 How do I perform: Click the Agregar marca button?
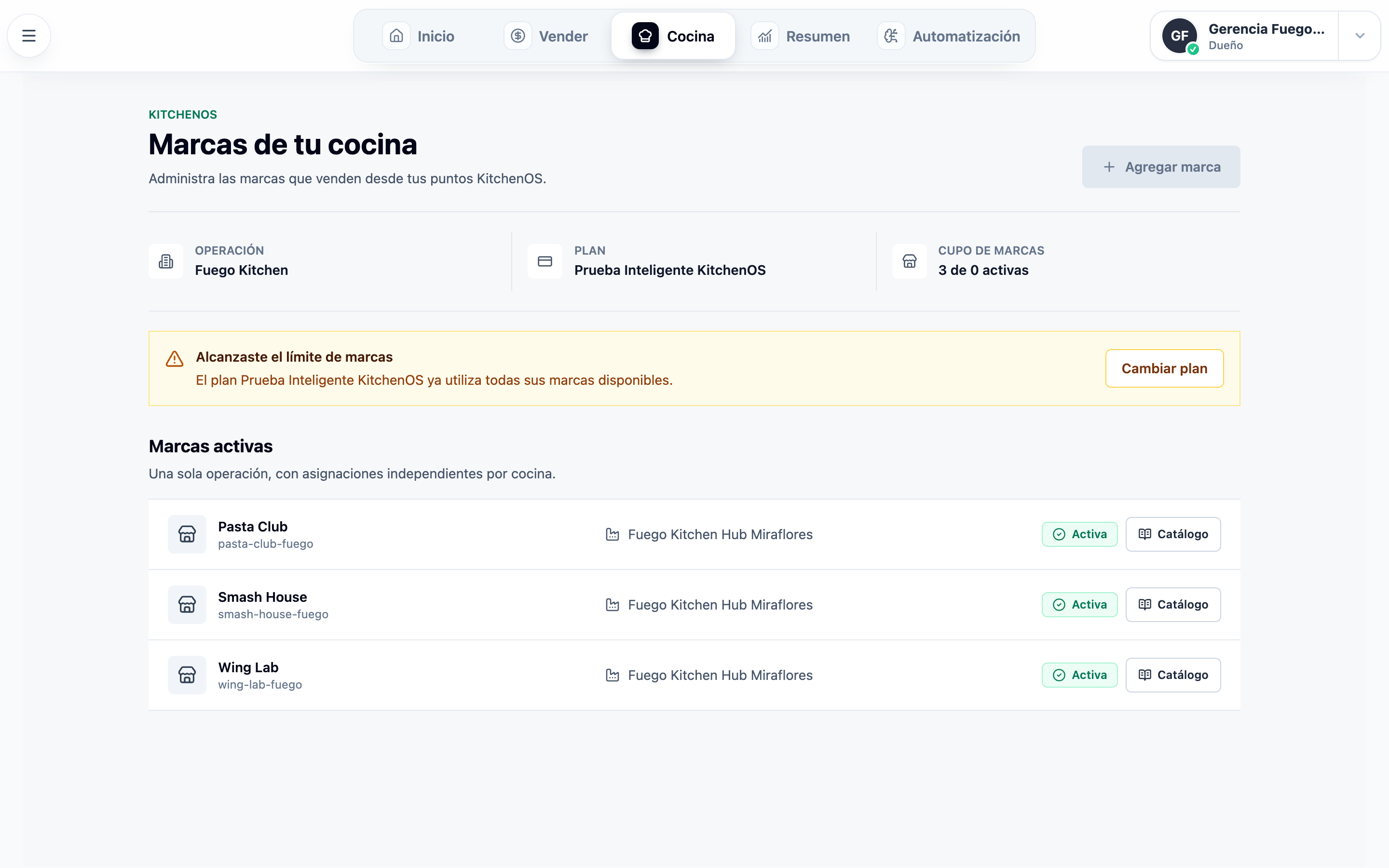pos(1161,167)
